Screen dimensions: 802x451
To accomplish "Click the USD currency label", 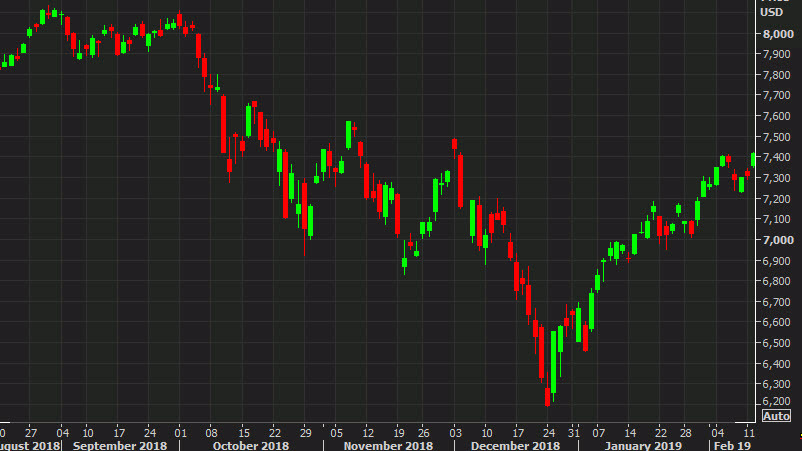I will pos(772,12).
